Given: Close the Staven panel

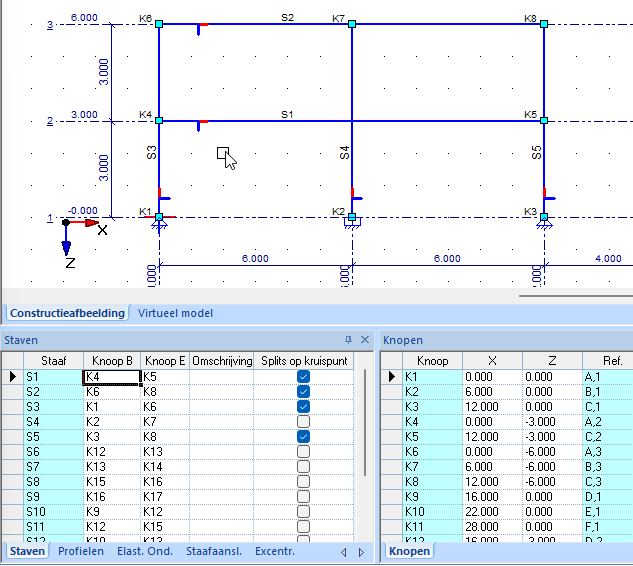Looking at the screenshot, I should (365, 340).
